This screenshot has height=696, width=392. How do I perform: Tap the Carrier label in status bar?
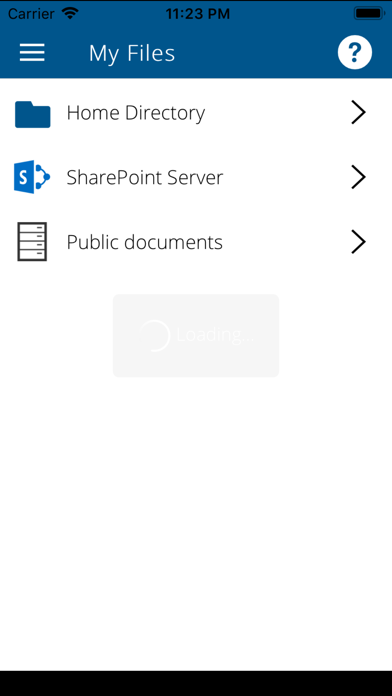coord(31,14)
